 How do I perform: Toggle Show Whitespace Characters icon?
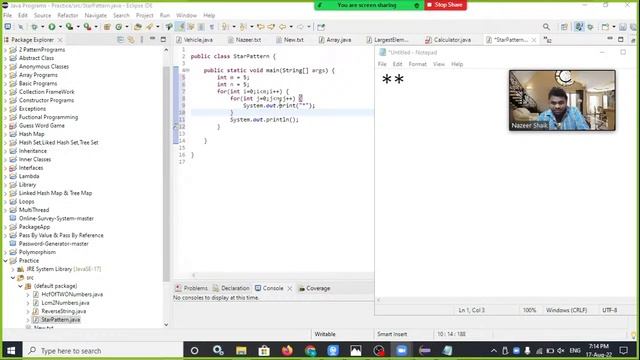pyautogui.click(x=211, y=27)
